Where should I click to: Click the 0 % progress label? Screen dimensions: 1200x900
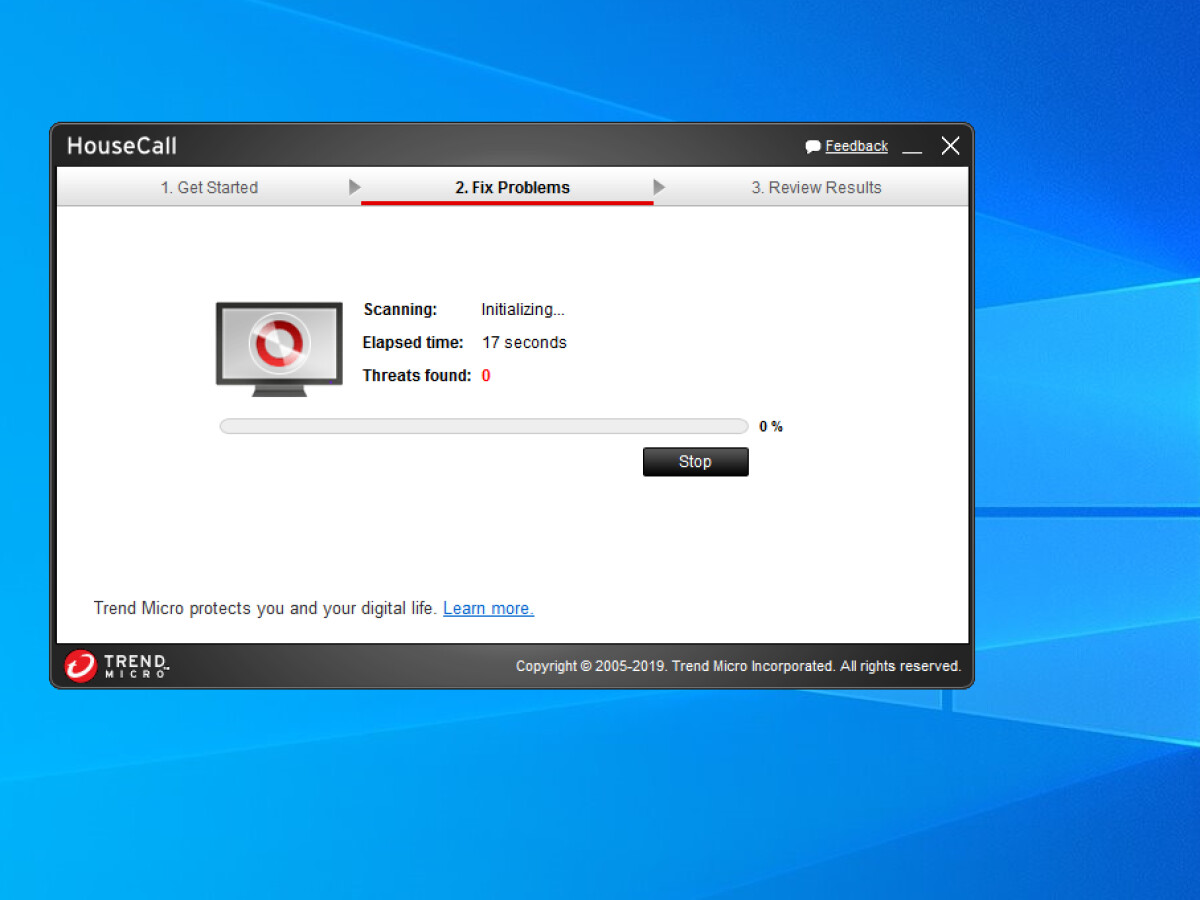coord(770,426)
